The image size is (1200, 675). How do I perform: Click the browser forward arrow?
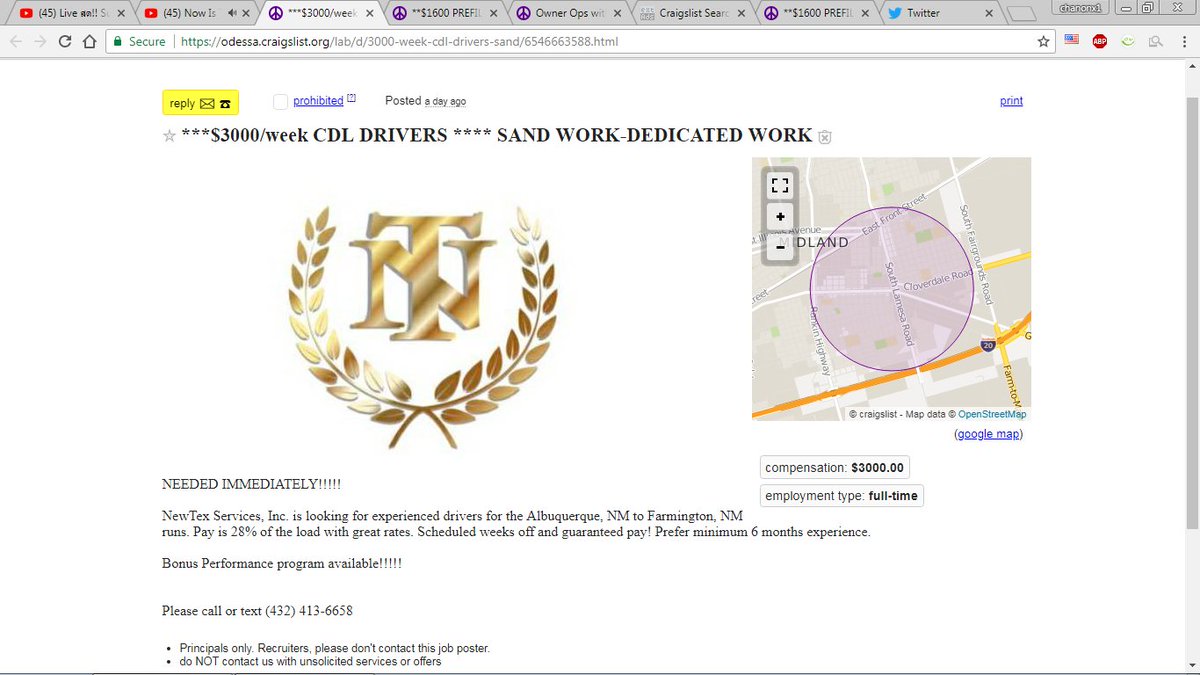tap(40, 42)
